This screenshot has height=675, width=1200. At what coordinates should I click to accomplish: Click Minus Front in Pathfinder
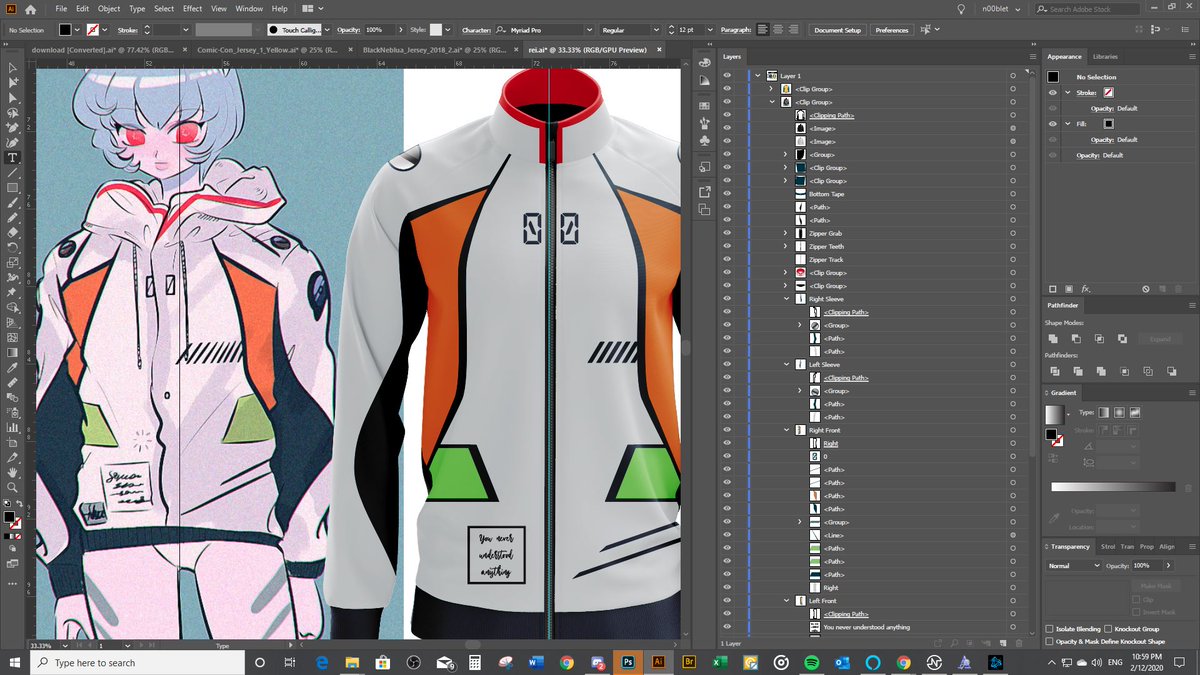click(x=1077, y=339)
